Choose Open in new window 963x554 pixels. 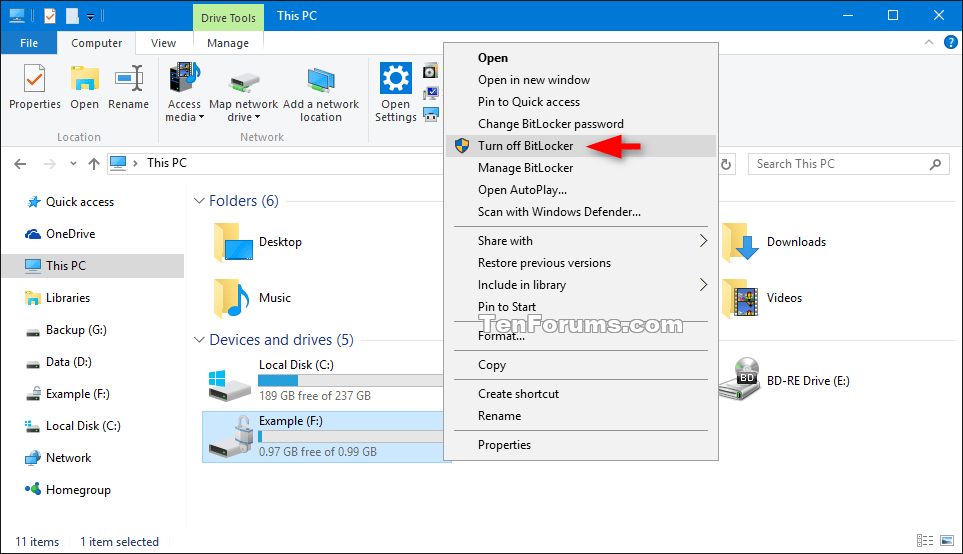pos(581,80)
